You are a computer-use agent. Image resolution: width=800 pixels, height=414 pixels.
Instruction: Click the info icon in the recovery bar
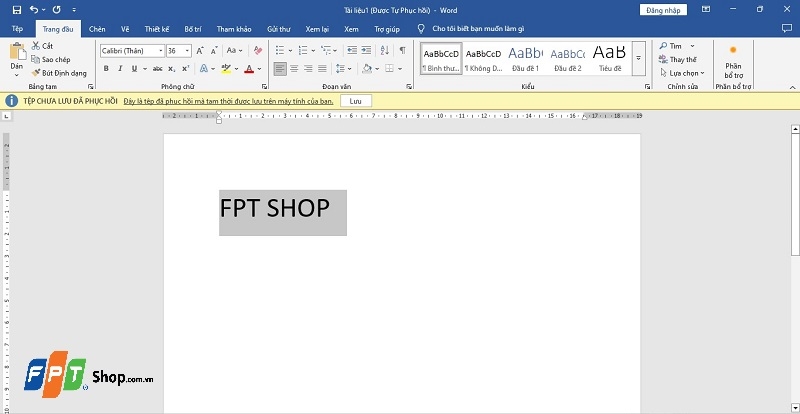(11, 101)
